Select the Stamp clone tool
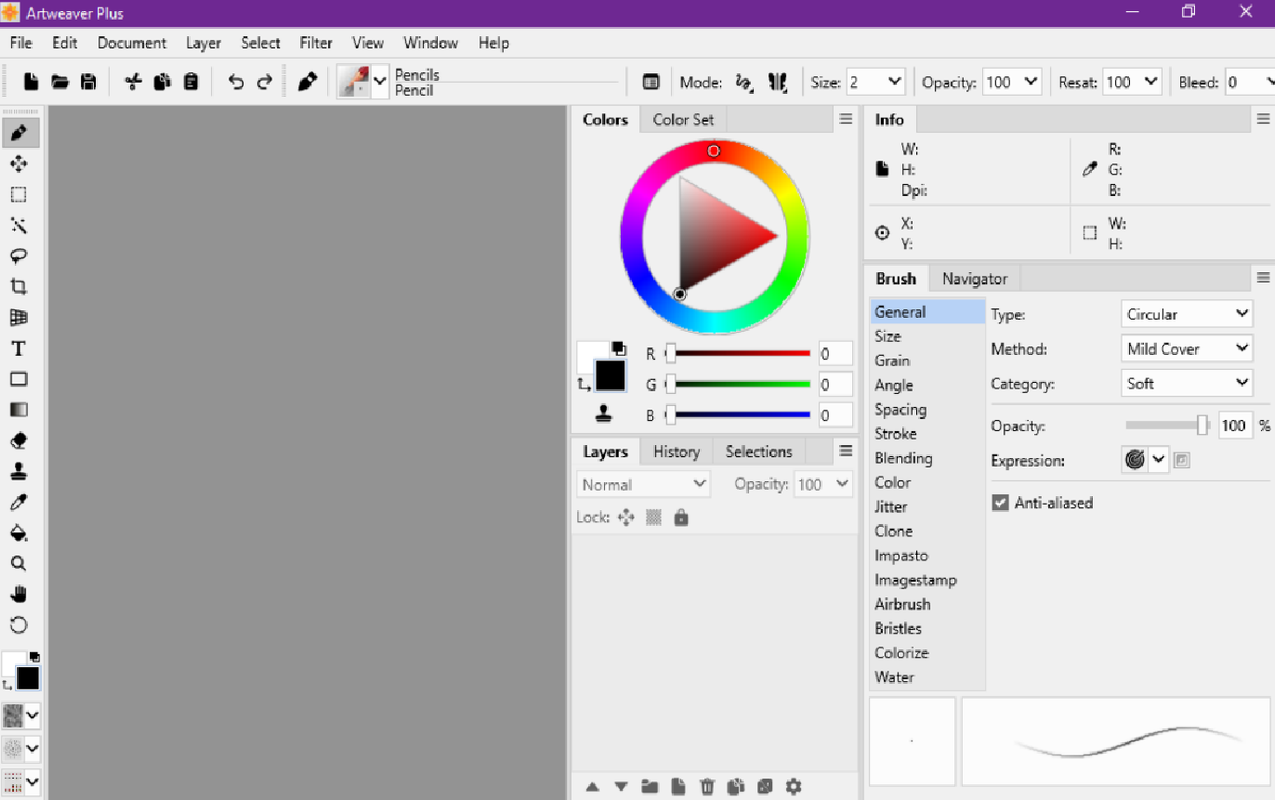The width and height of the screenshot is (1275, 800). 19,472
